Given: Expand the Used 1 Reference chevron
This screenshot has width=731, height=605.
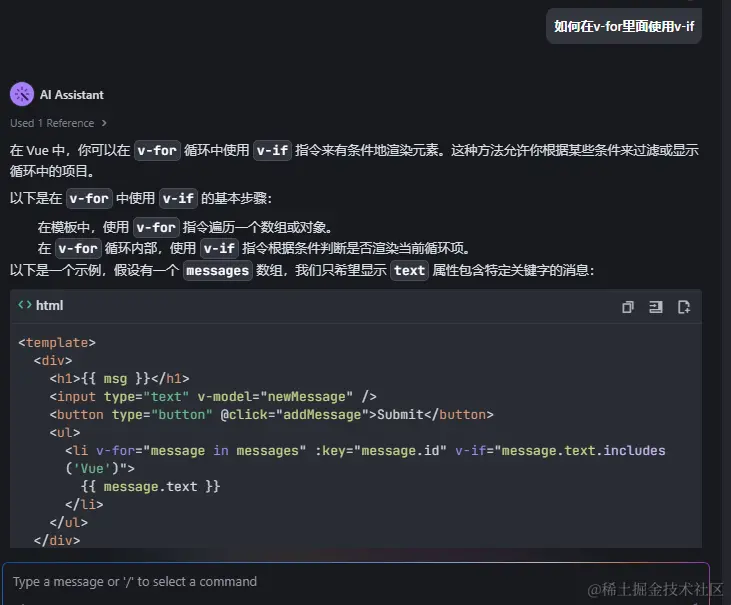Looking at the screenshot, I should (104, 123).
